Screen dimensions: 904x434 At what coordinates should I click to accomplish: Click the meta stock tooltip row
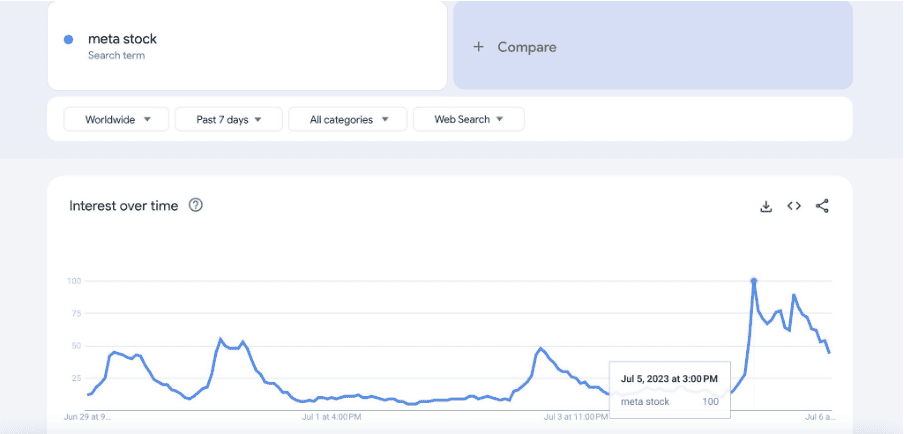point(670,402)
